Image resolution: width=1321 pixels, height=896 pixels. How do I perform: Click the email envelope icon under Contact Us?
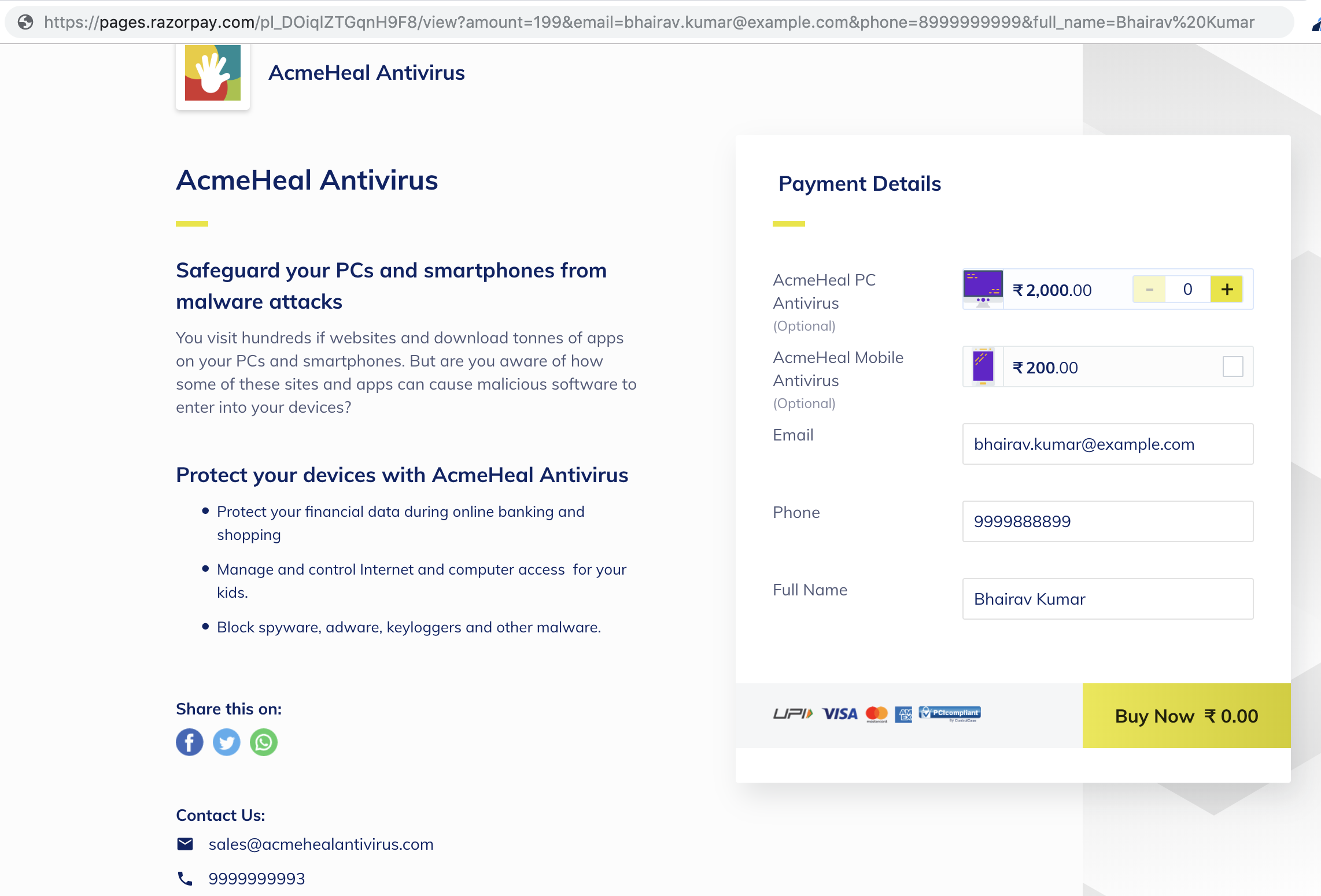pos(185,844)
